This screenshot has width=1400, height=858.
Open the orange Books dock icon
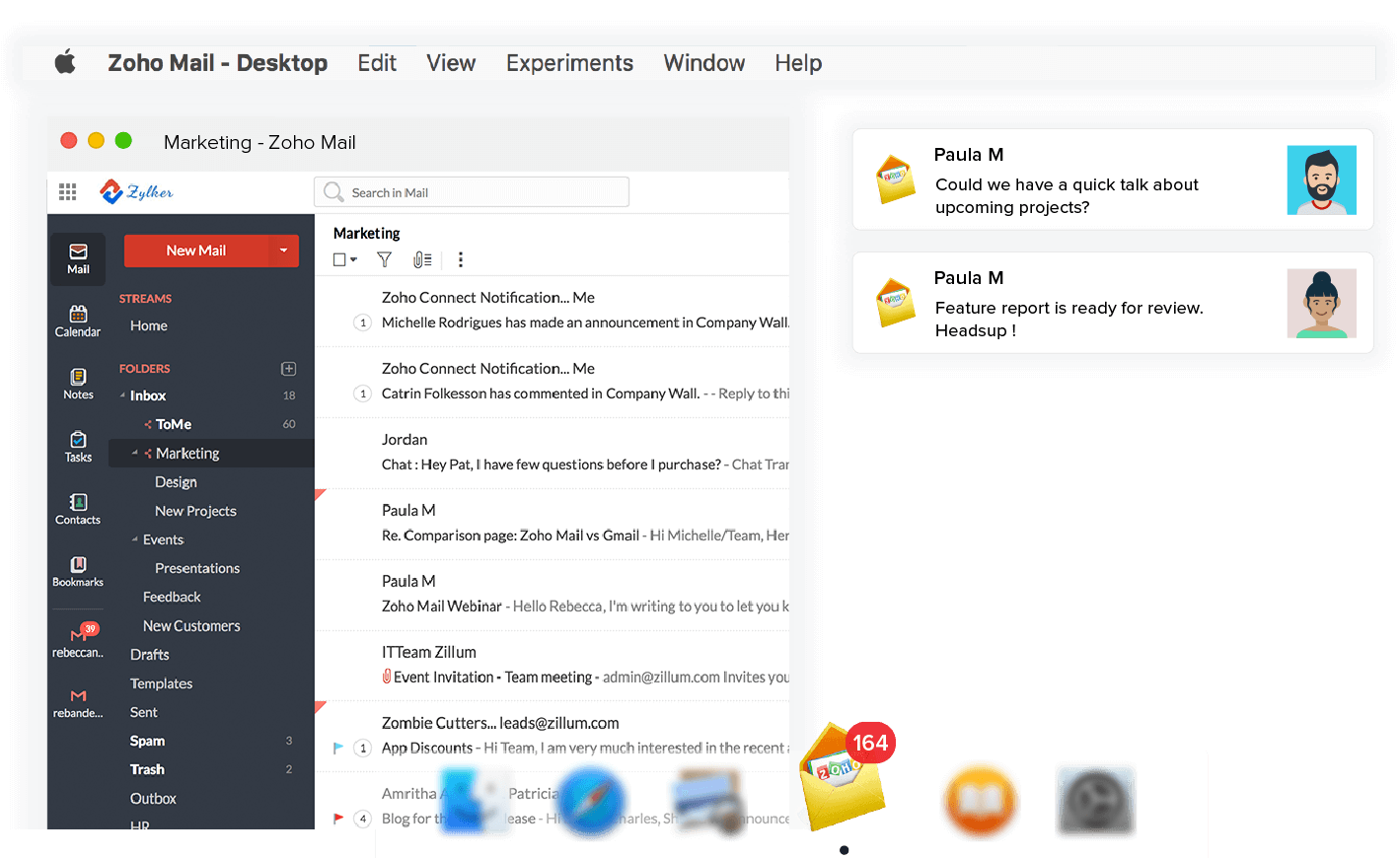[x=980, y=802]
